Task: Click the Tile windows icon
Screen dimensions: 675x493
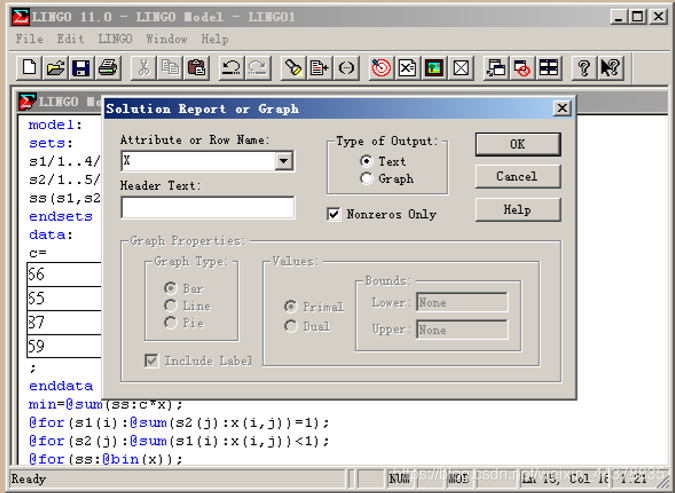Action: pos(548,68)
